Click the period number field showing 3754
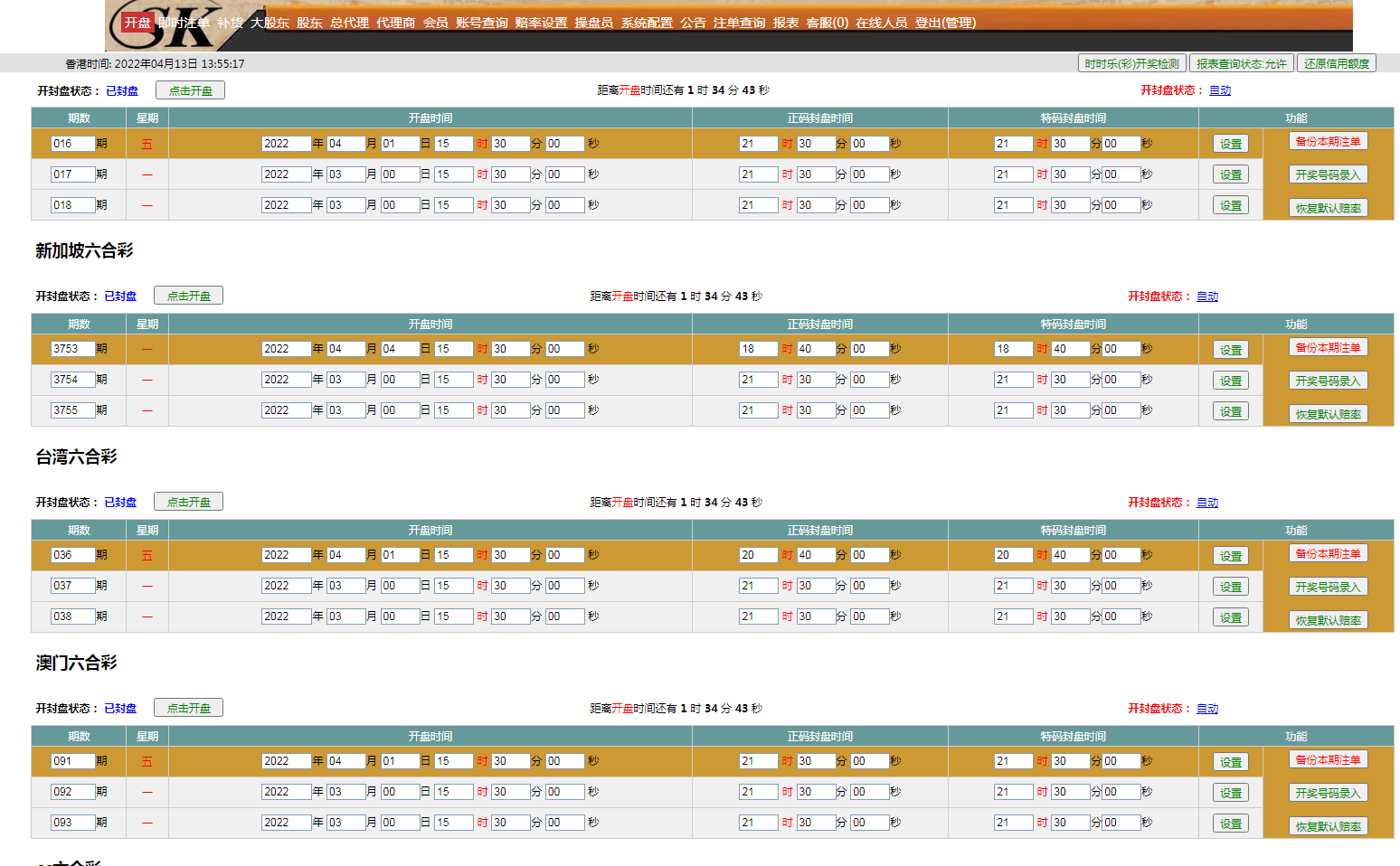 (72, 380)
